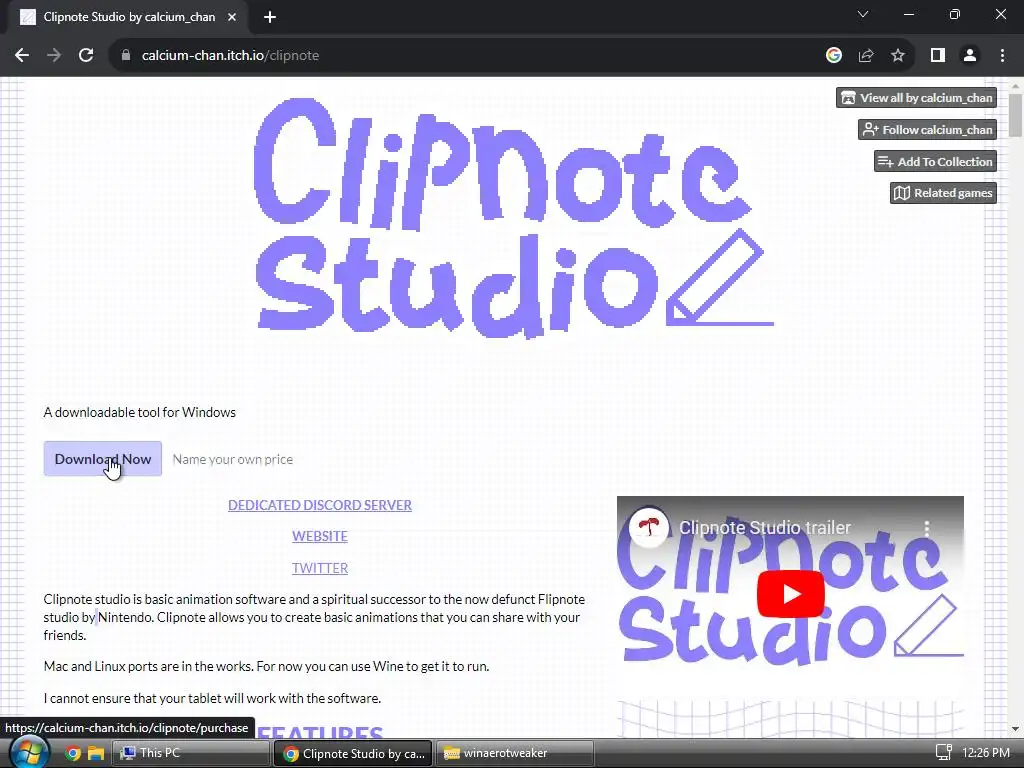The width and height of the screenshot is (1024, 768).
Task: Click the page vertical scrollbar thumb
Action: click(x=1015, y=115)
